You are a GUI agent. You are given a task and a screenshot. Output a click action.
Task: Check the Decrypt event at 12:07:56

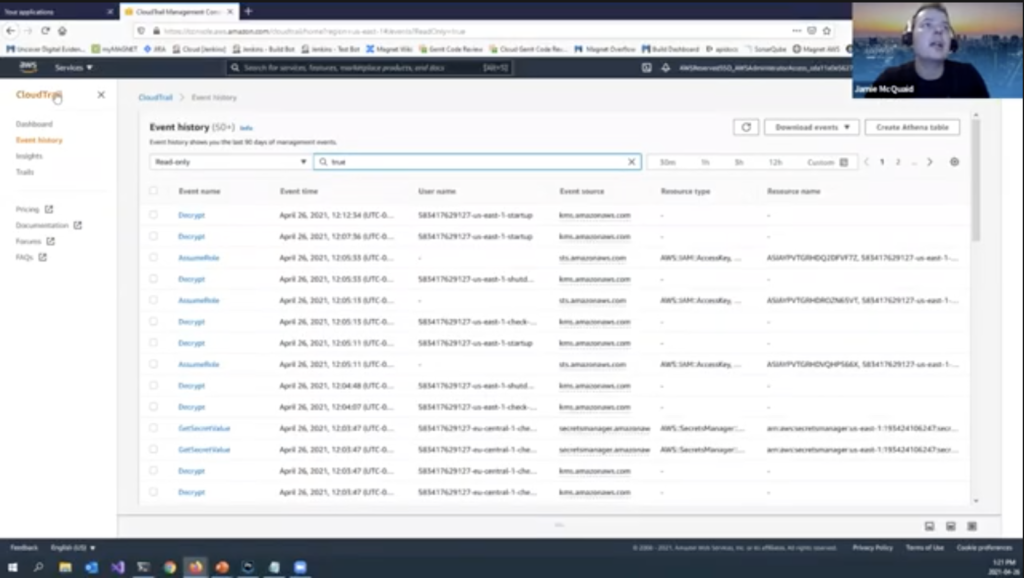coord(153,236)
